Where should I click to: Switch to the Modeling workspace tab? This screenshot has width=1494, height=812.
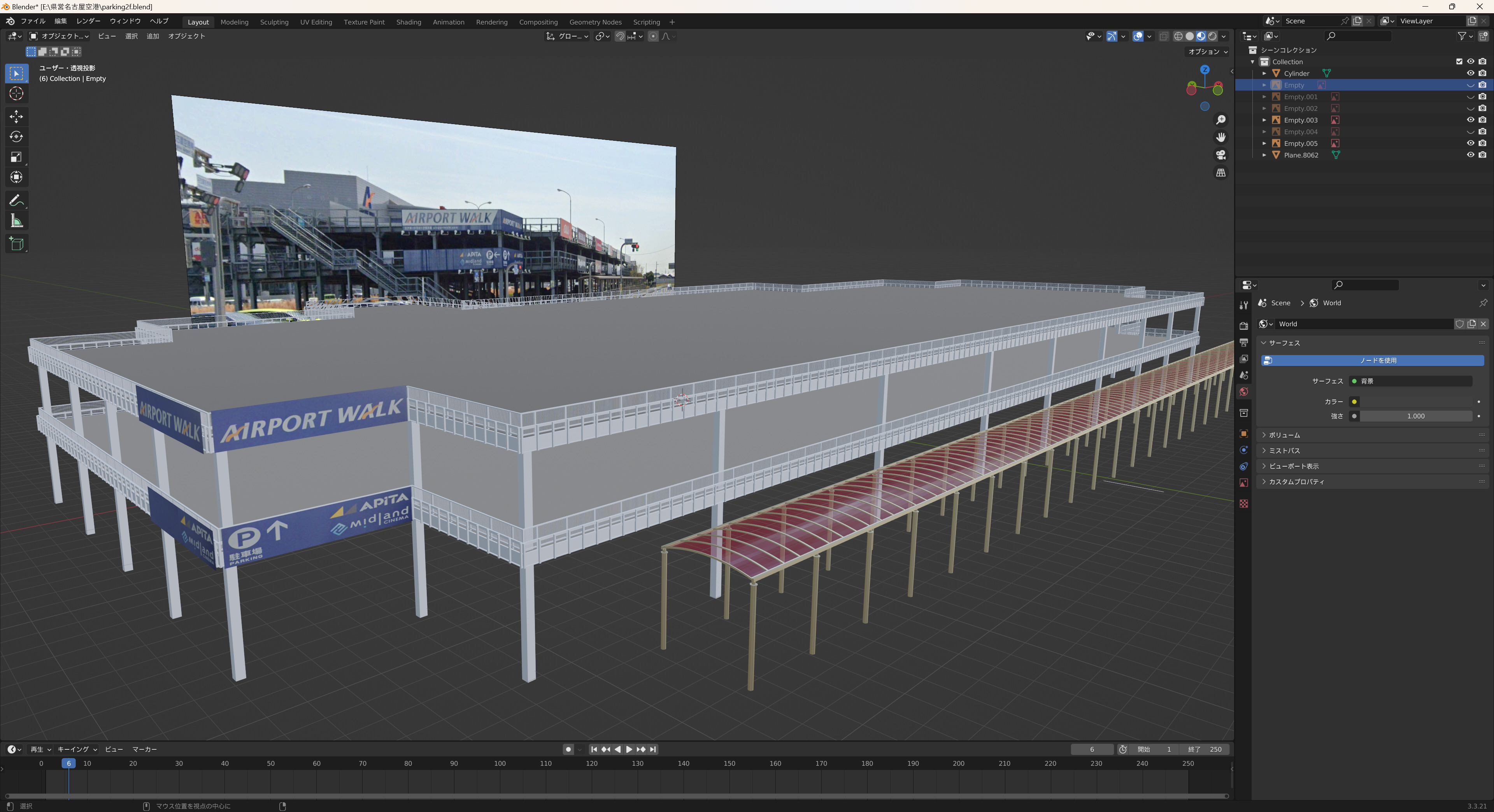click(234, 22)
